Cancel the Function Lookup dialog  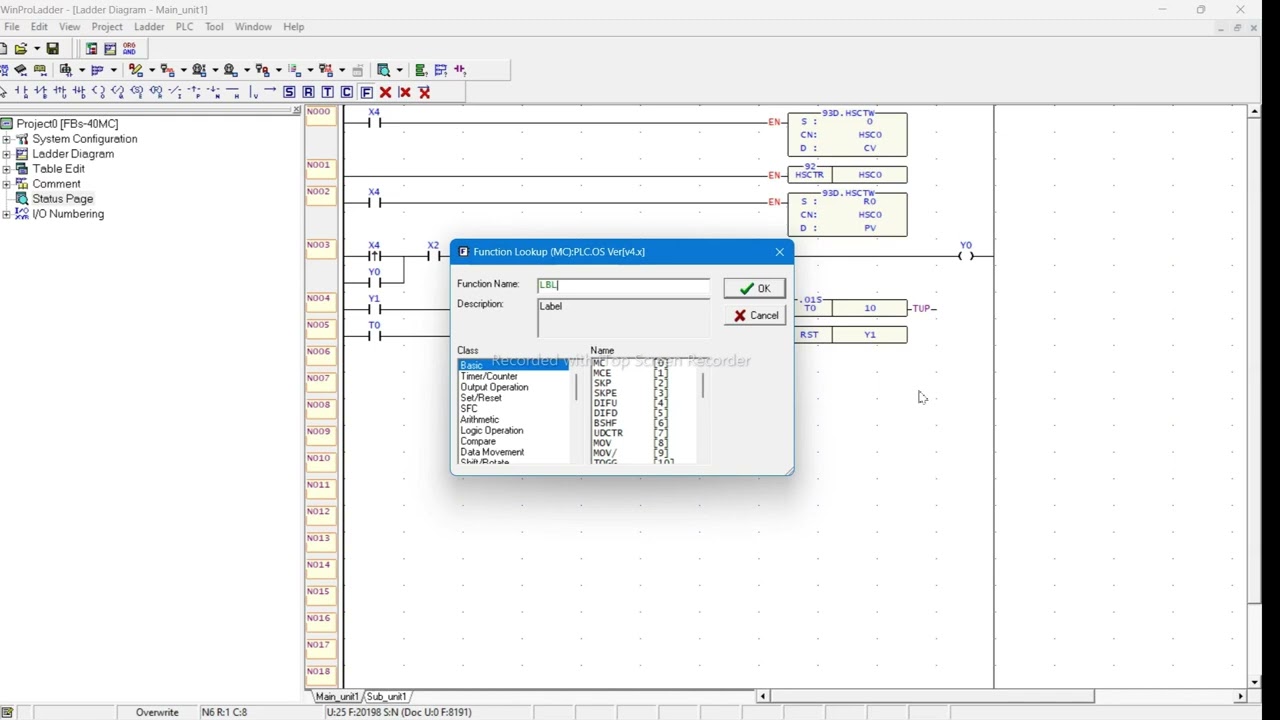click(x=754, y=315)
